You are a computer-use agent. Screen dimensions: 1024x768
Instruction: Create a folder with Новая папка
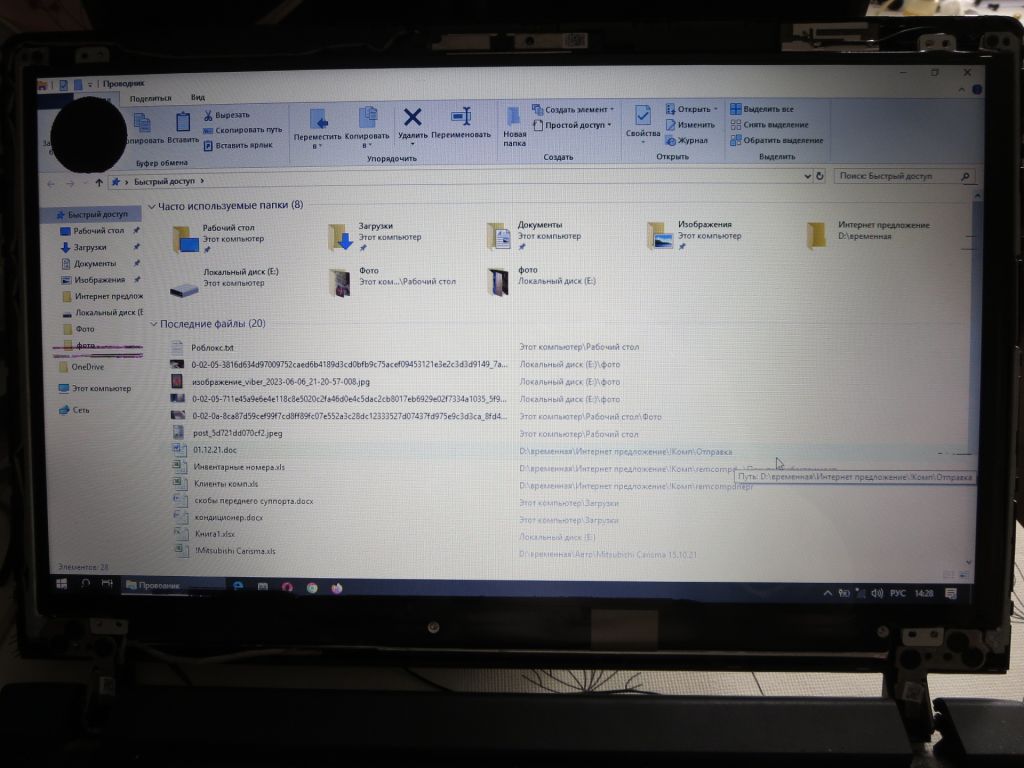pyautogui.click(x=515, y=127)
